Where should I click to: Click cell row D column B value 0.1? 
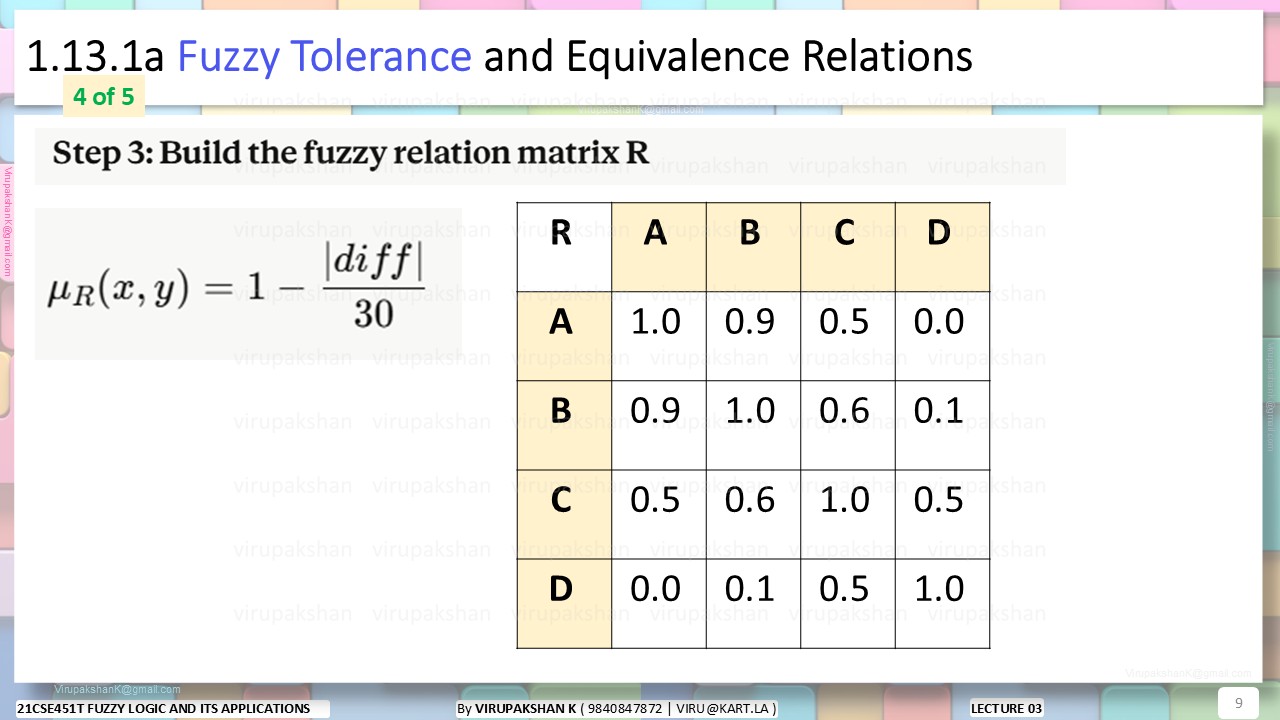coord(753,603)
